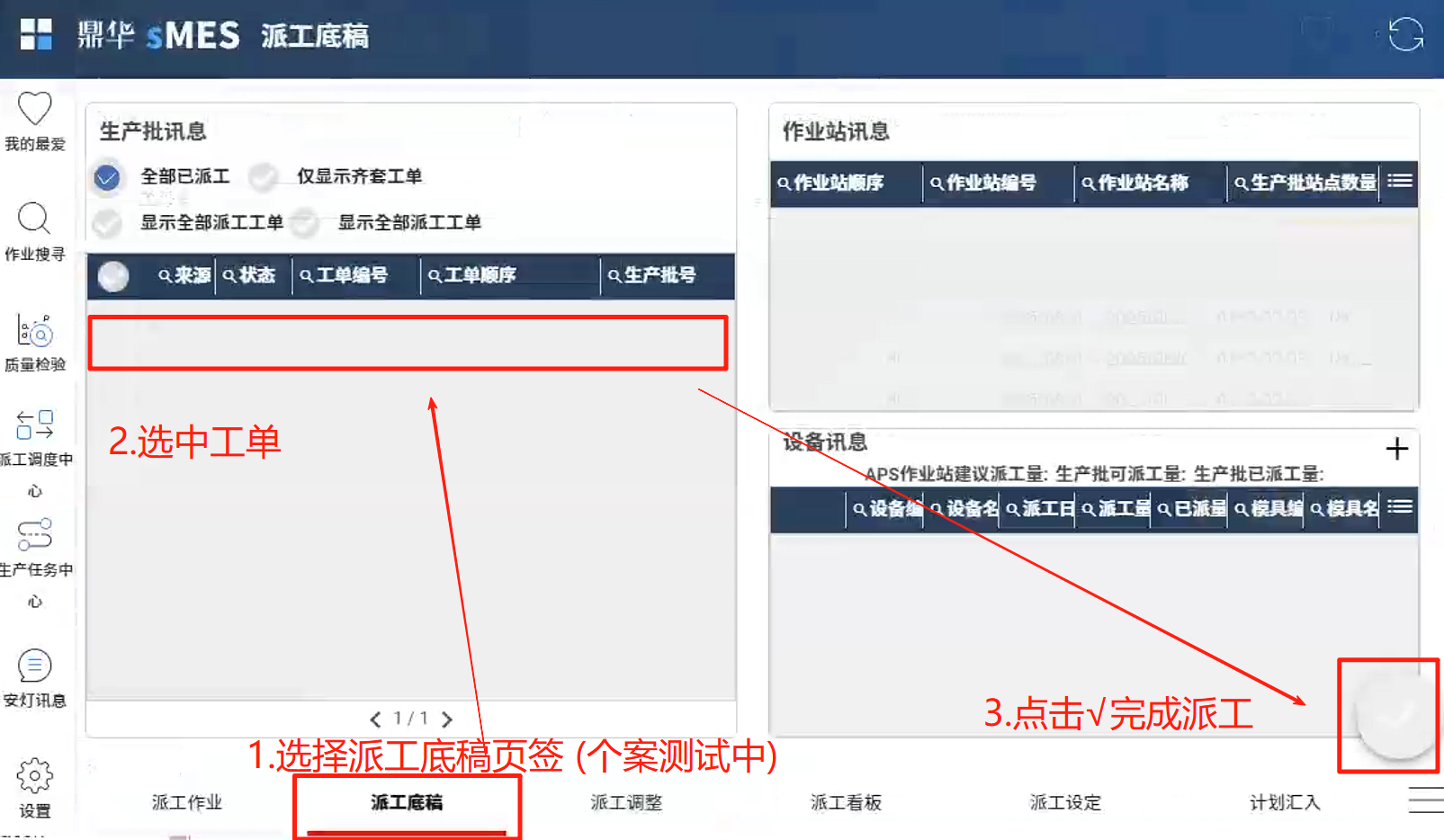
Task: Search icon for 工单编号 column
Action: click(307, 275)
